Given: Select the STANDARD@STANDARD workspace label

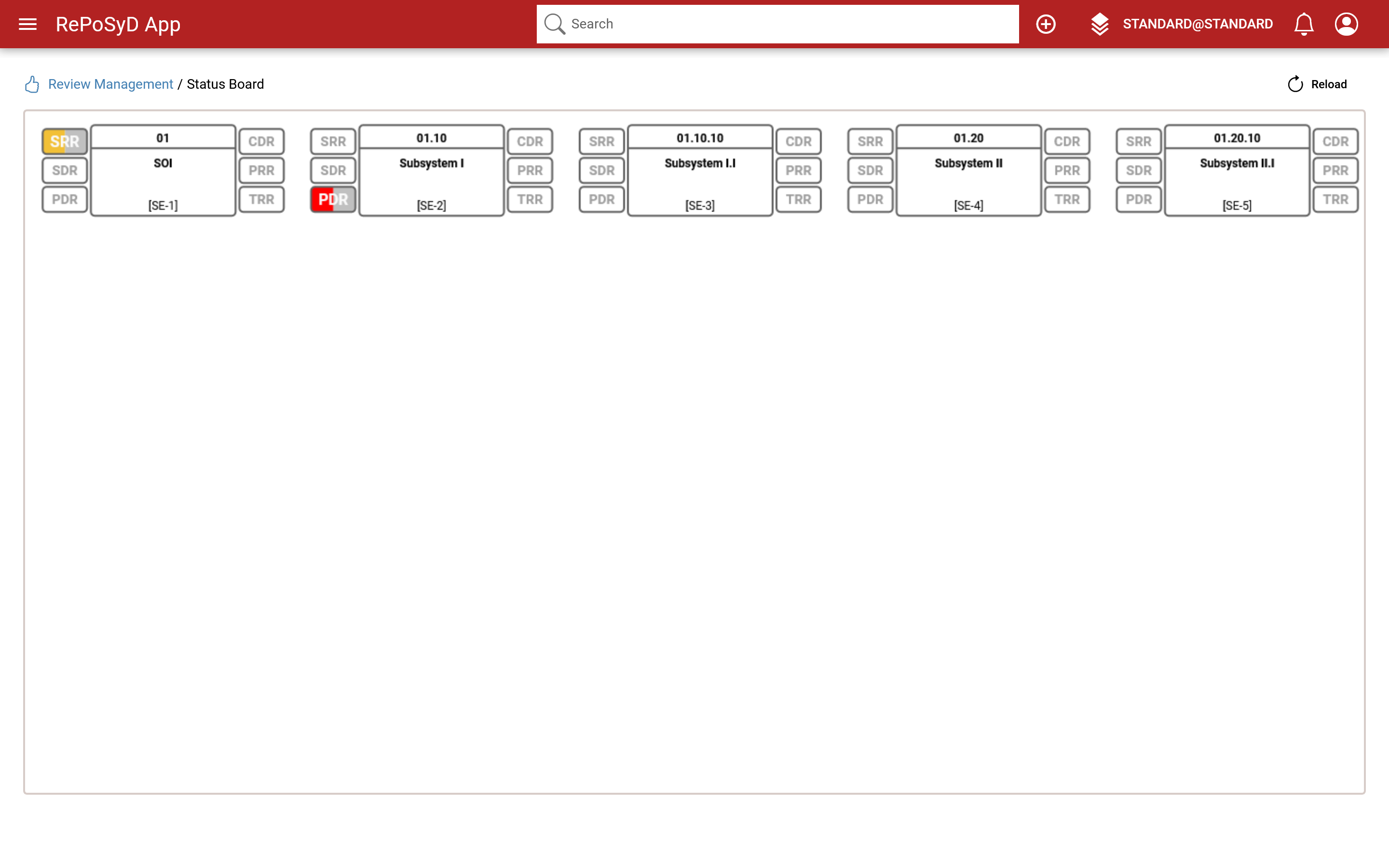Looking at the screenshot, I should pos(1198,24).
